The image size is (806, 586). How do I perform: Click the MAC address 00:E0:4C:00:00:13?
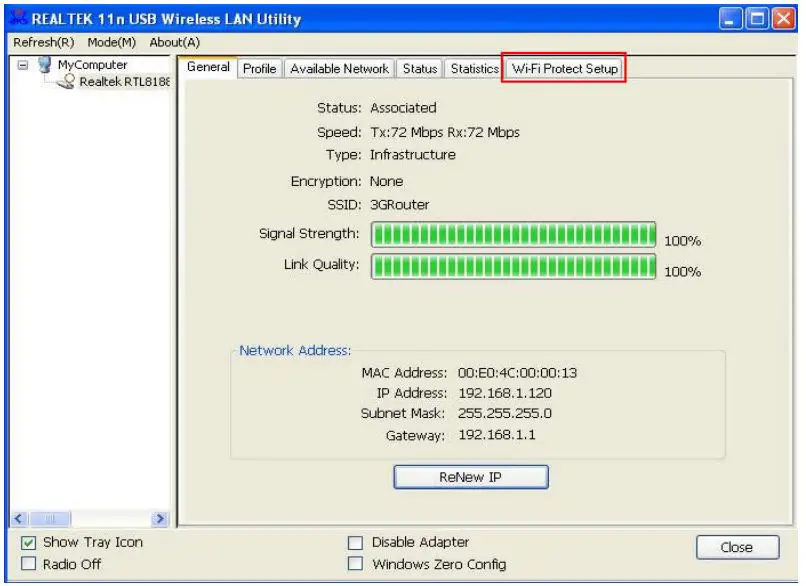click(518, 373)
